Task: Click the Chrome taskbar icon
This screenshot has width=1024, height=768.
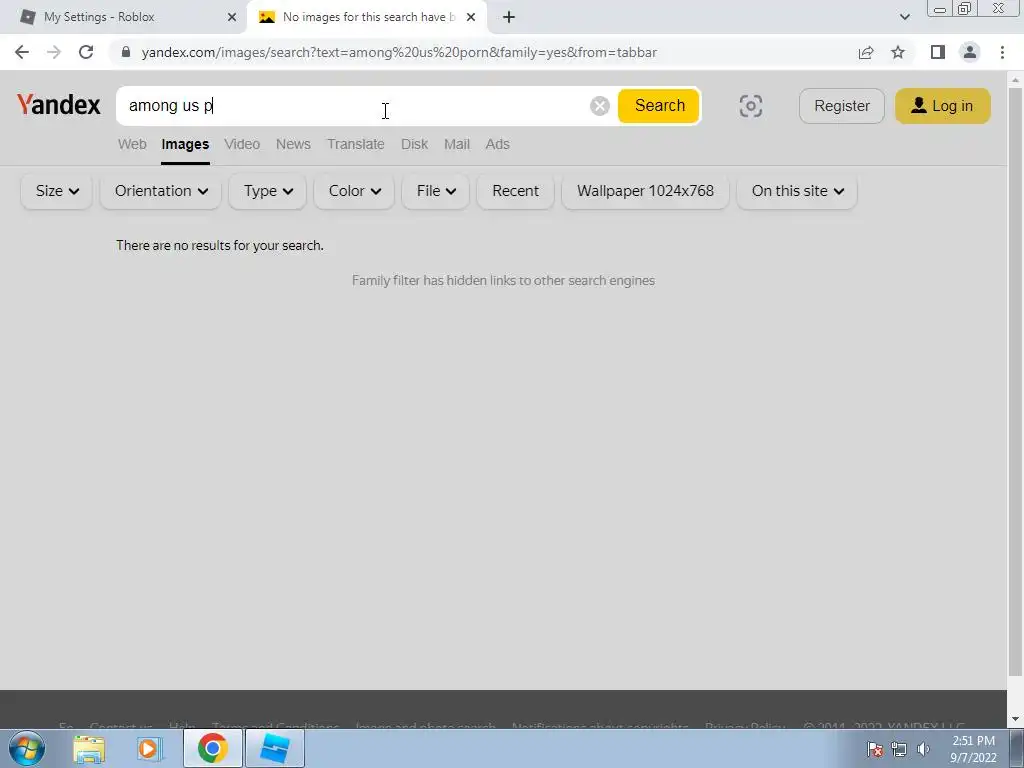Action: (x=212, y=748)
